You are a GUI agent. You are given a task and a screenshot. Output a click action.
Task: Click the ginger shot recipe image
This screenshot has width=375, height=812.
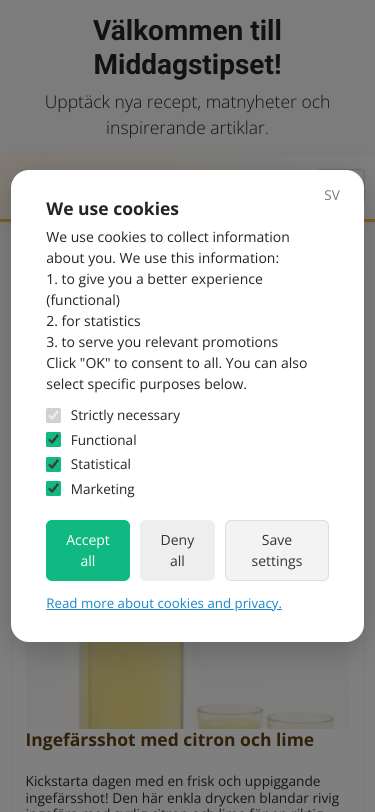point(188,685)
